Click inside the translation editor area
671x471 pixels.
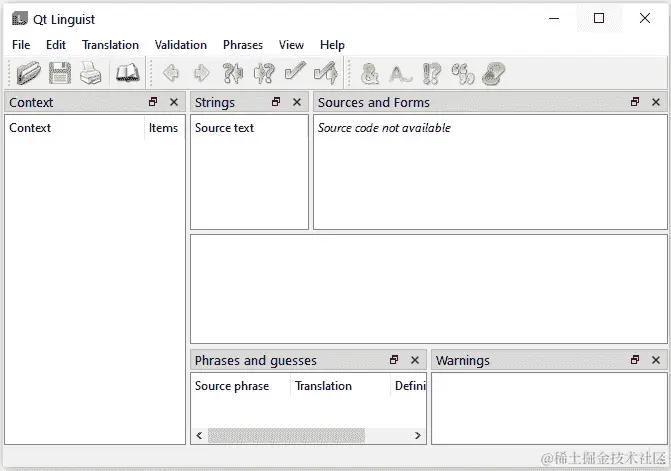(x=429, y=289)
